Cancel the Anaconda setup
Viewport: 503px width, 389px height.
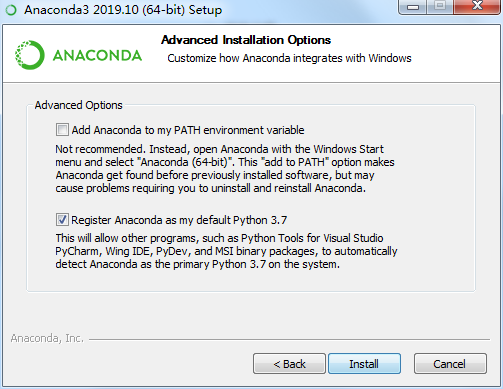point(450,364)
